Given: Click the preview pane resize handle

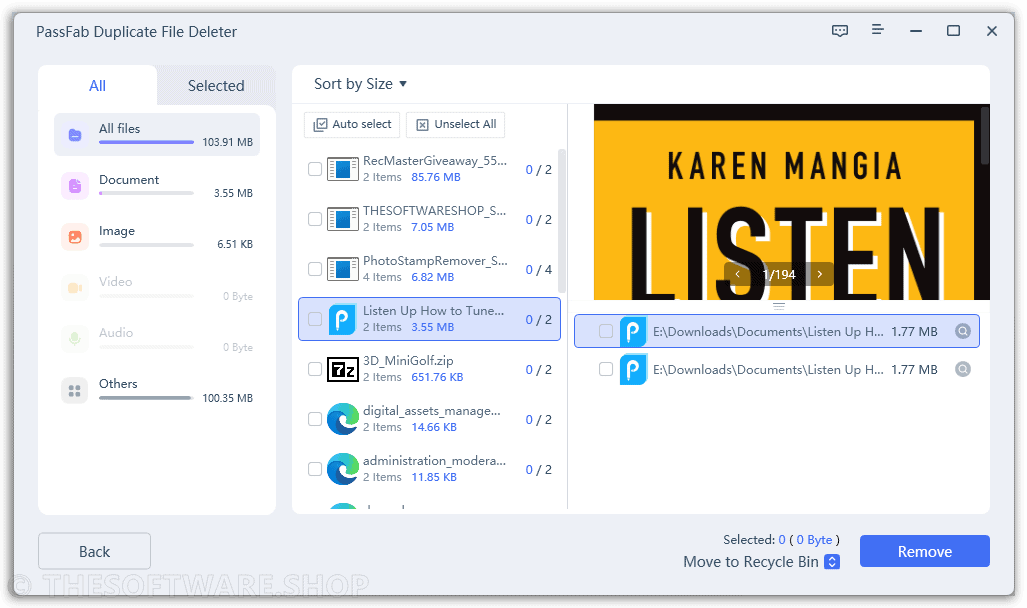Looking at the screenshot, I should (x=779, y=307).
